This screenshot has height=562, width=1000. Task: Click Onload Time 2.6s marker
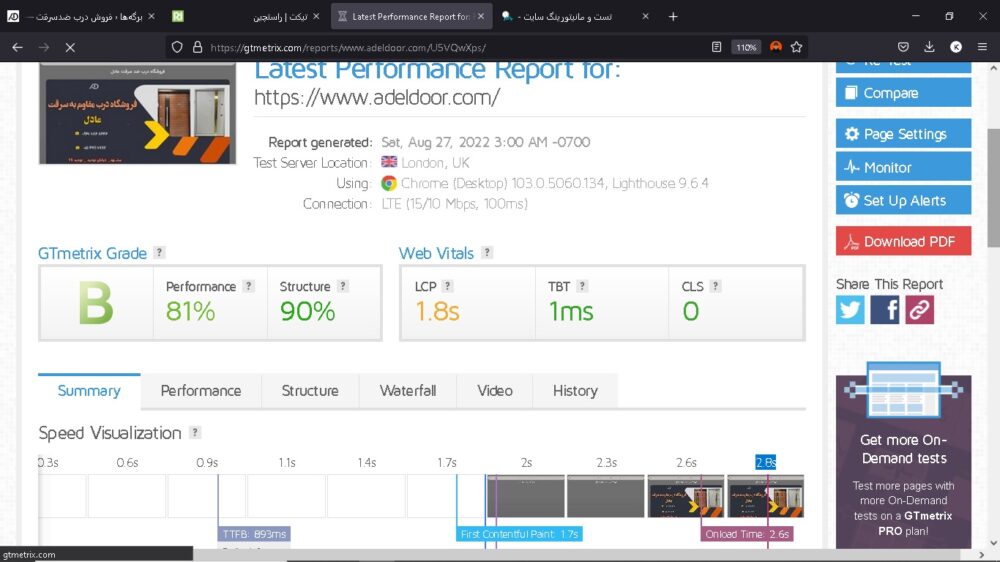tap(747, 534)
